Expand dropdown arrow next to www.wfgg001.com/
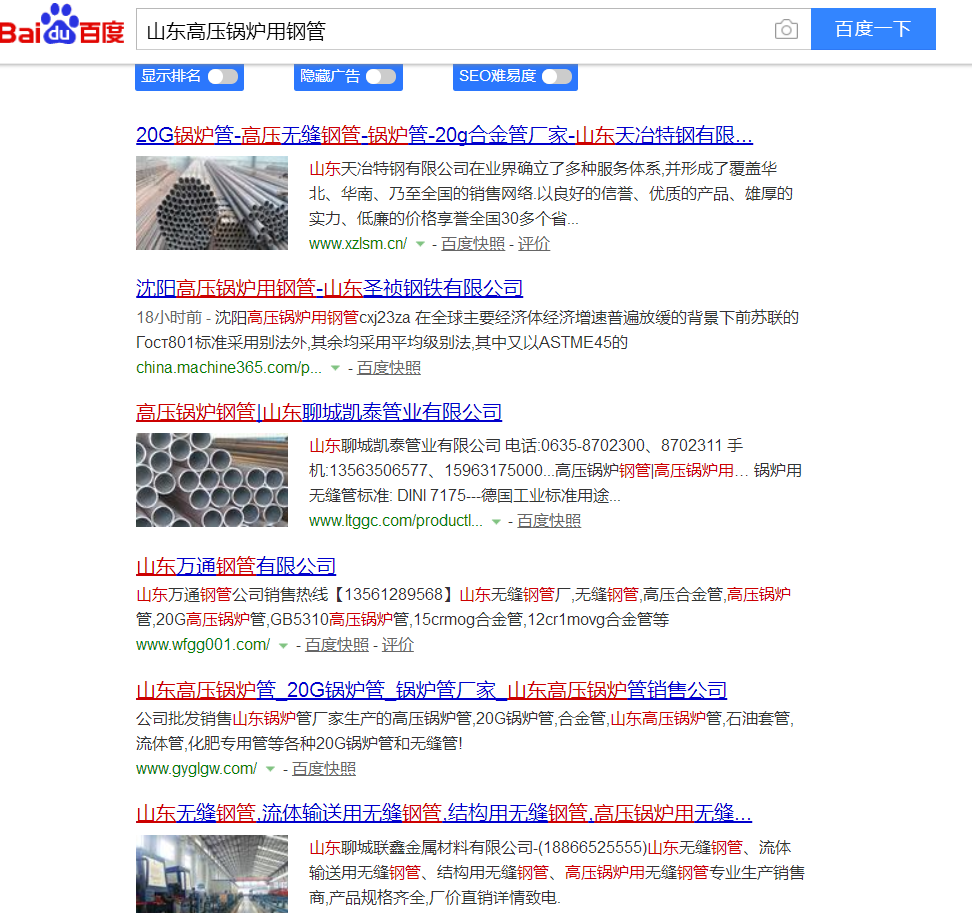The height and width of the screenshot is (913, 972). 283,645
